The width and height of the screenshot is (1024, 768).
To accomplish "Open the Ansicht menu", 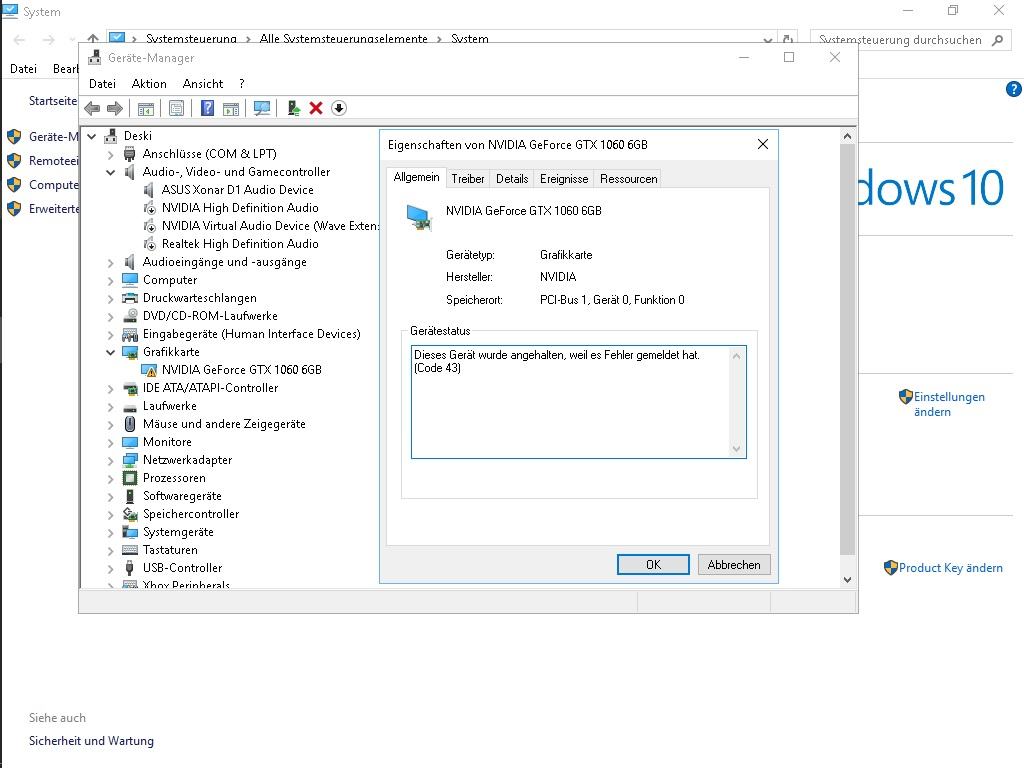I will click(x=202, y=84).
